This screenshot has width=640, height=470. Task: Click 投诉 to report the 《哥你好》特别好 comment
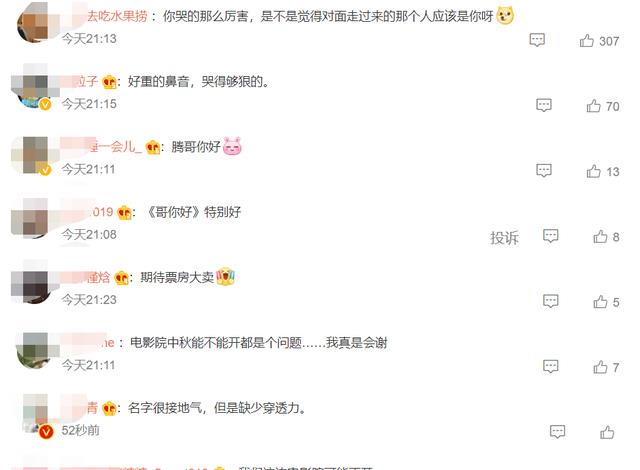[504, 237]
